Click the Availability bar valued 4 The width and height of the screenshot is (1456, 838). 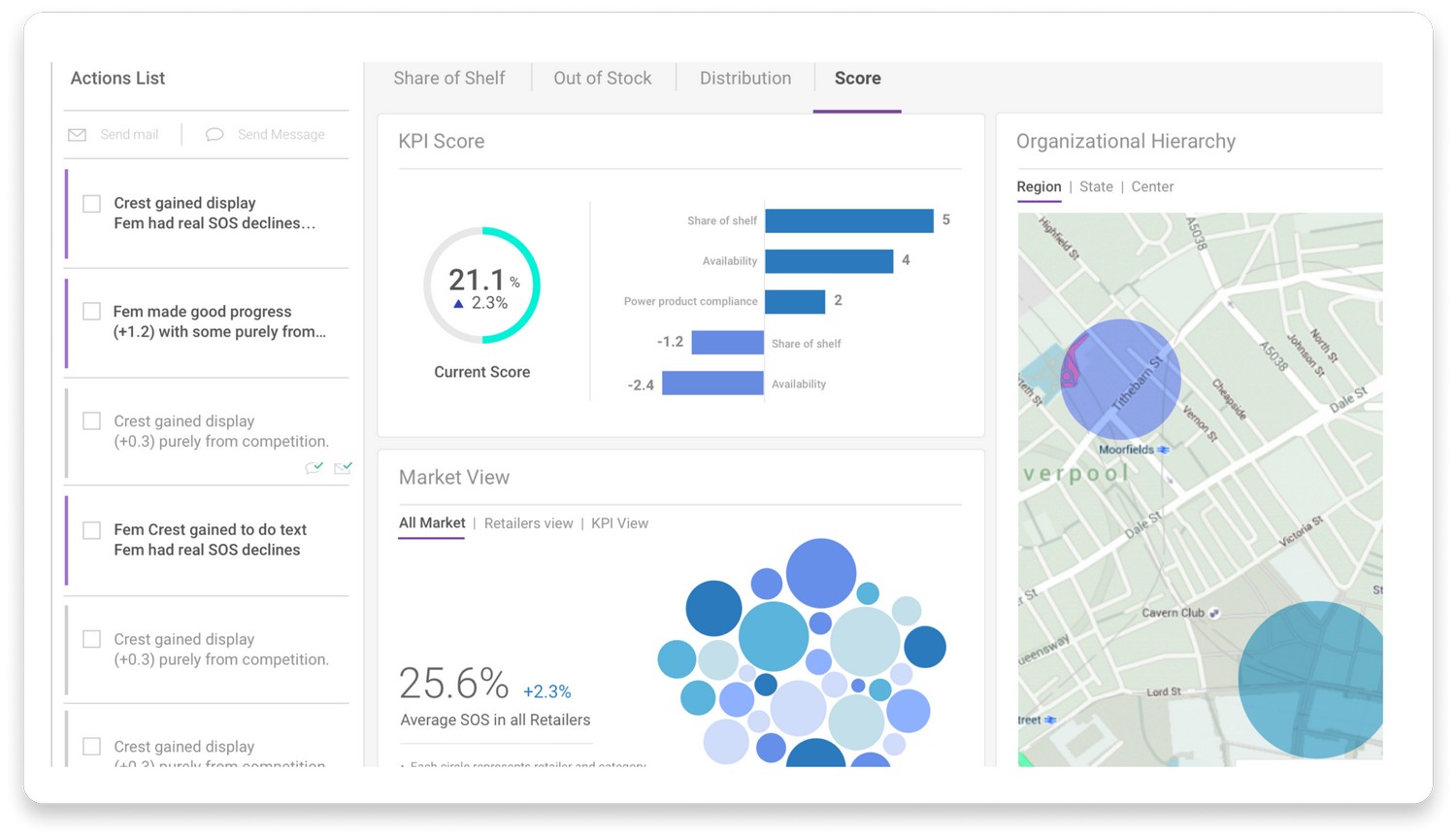[829, 261]
